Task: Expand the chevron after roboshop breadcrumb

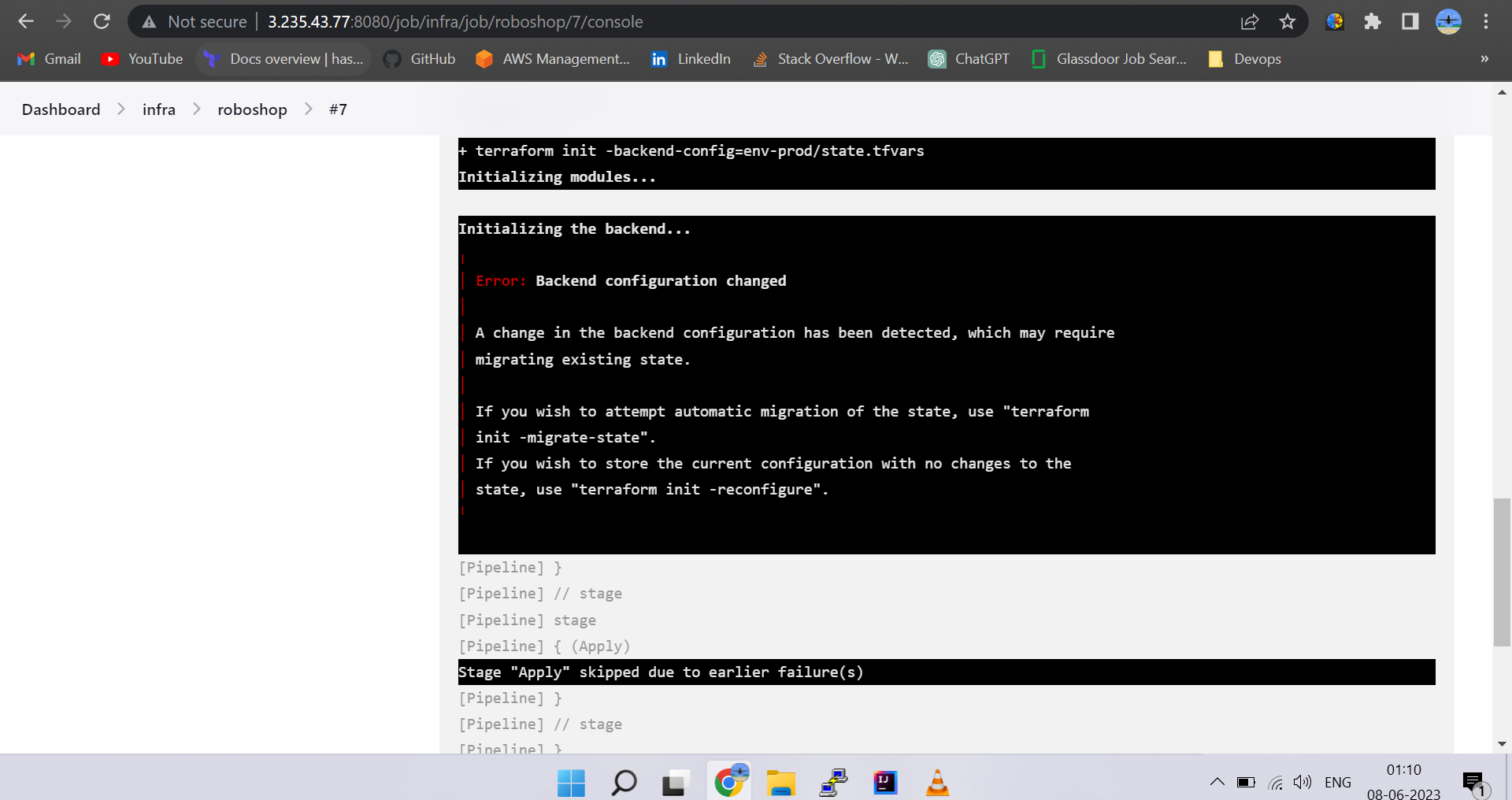Action: coord(309,109)
